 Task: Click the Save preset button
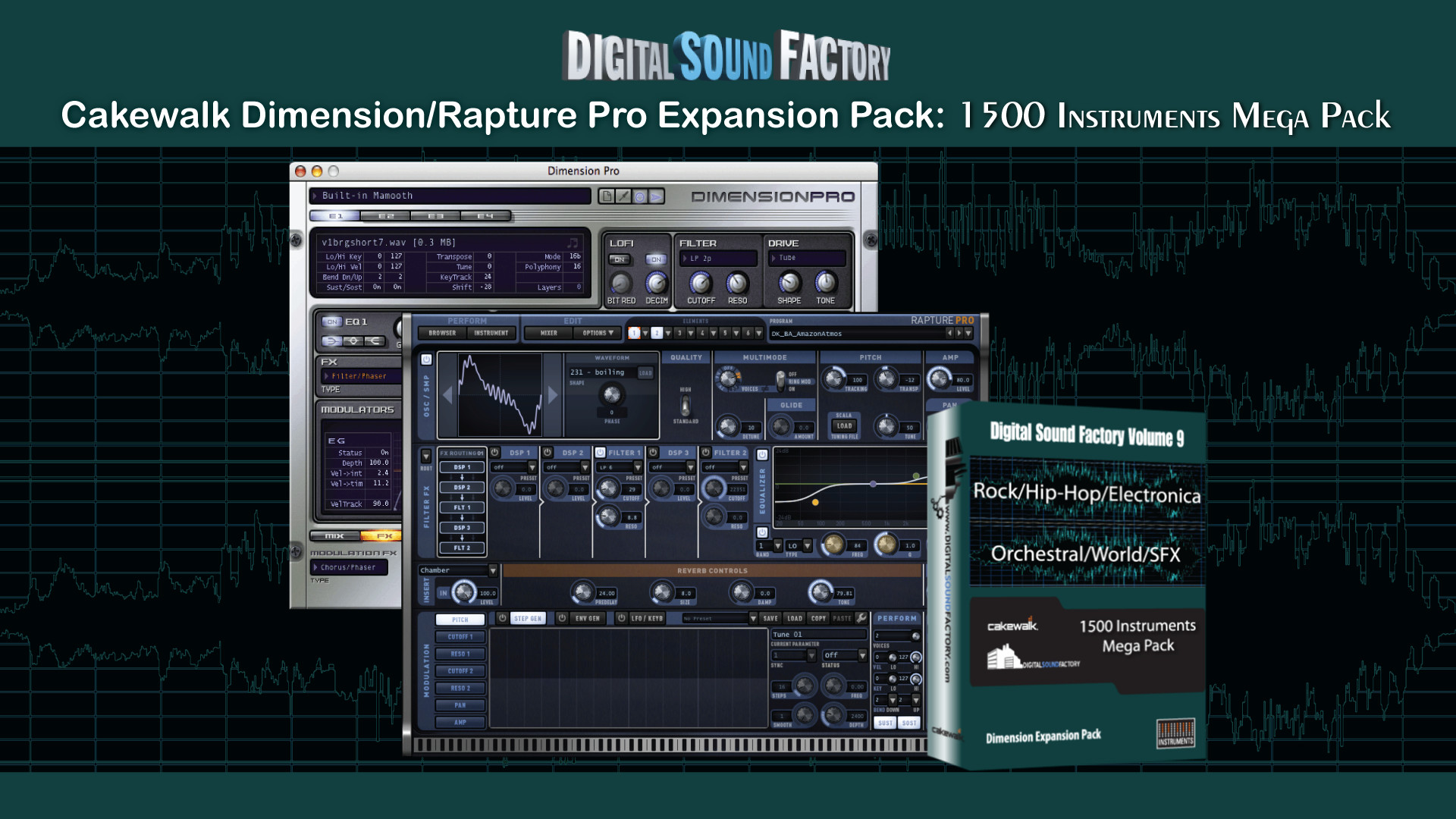coord(770,618)
